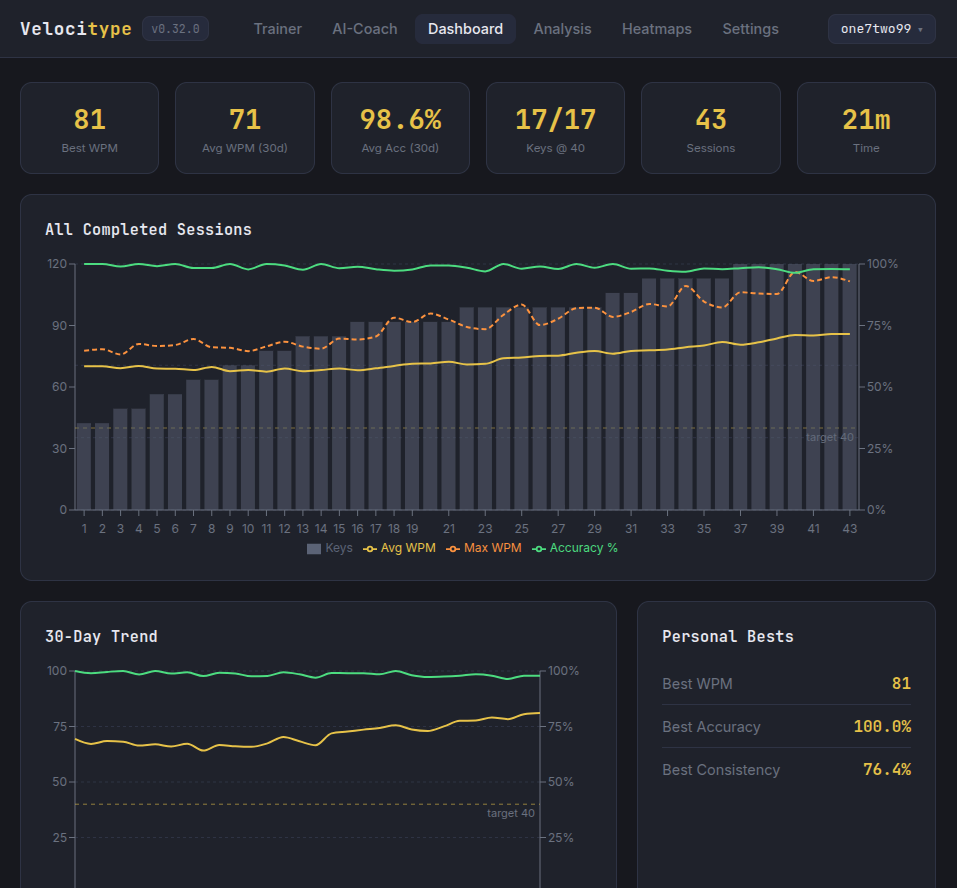The width and height of the screenshot is (957, 888).
Task: Open the Analysis tab
Action: [562, 29]
